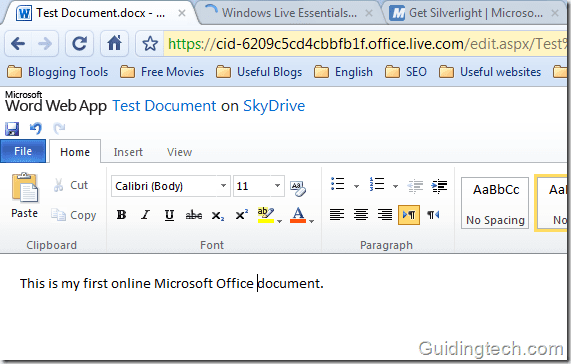Image resolution: width=571 pixels, height=364 pixels.
Task: Align text to the right
Action: [x=385, y=215]
